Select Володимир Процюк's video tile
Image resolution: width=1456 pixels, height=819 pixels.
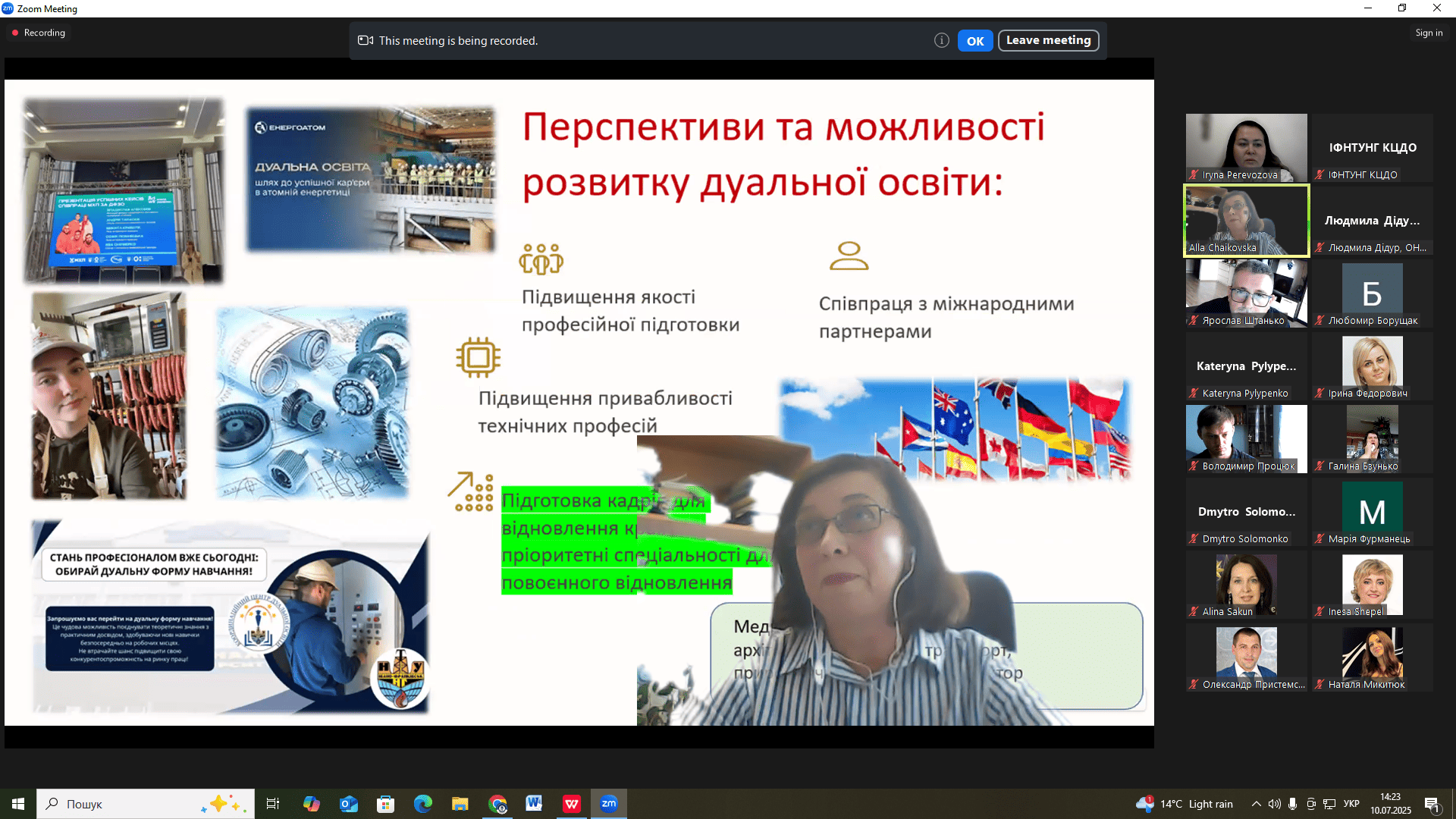[1246, 439]
